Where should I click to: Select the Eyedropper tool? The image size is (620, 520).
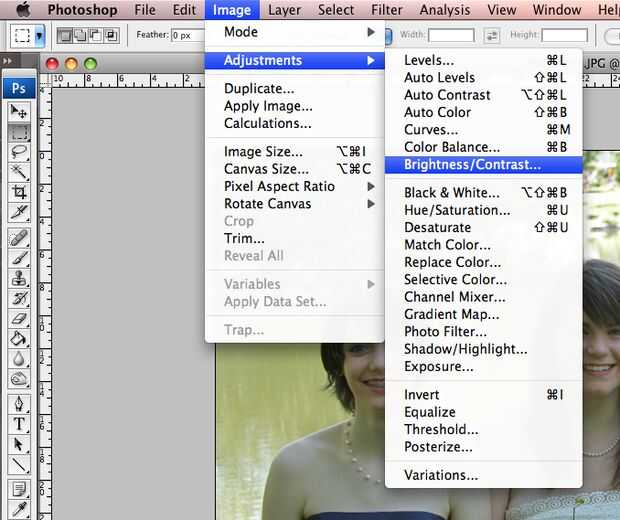[19, 510]
